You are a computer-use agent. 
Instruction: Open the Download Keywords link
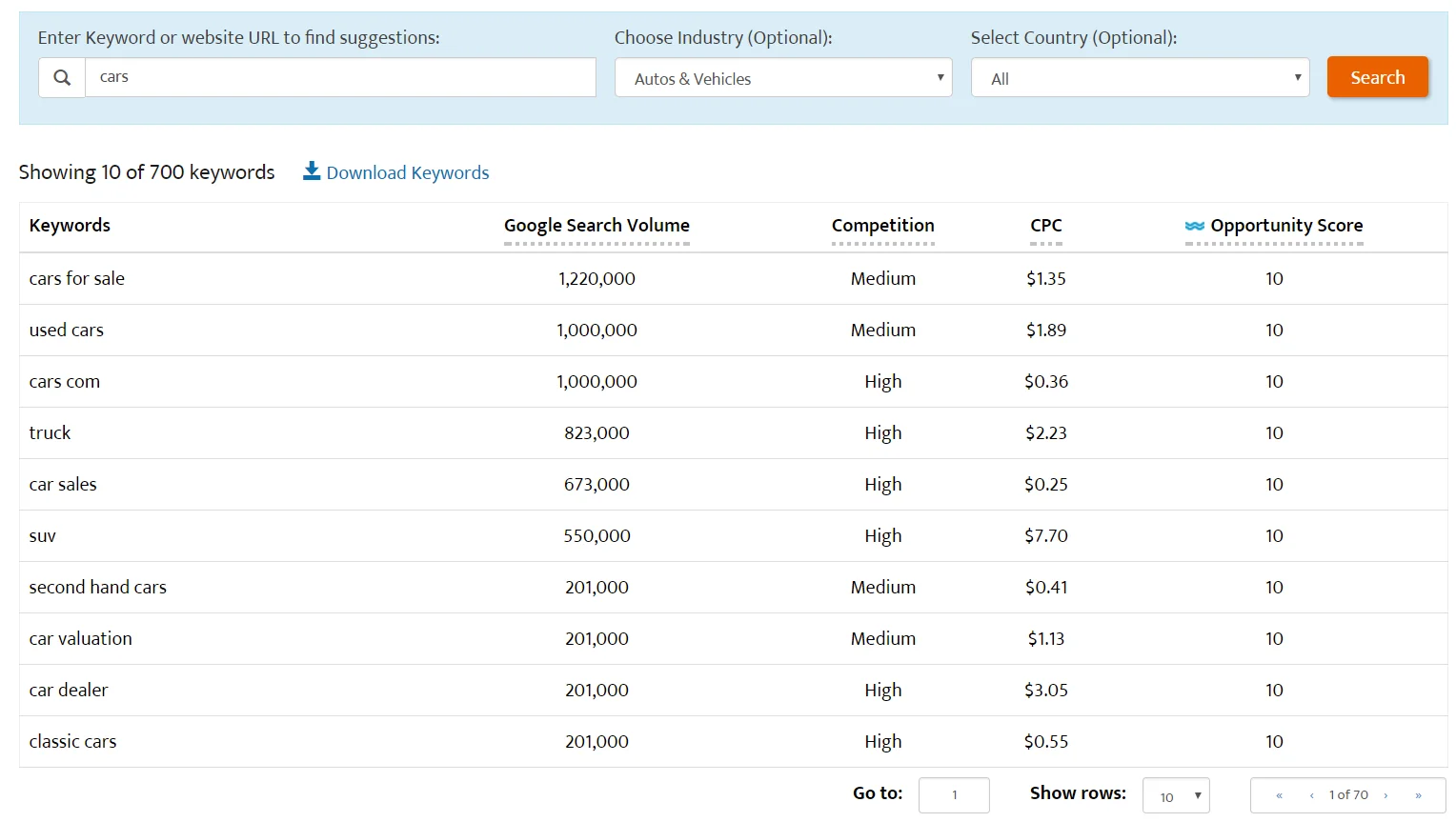[x=408, y=172]
